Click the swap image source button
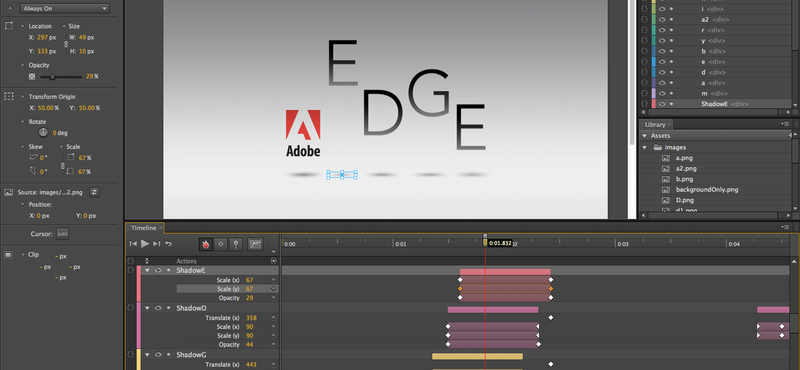 pyautogui.click(x=94, y=192)
